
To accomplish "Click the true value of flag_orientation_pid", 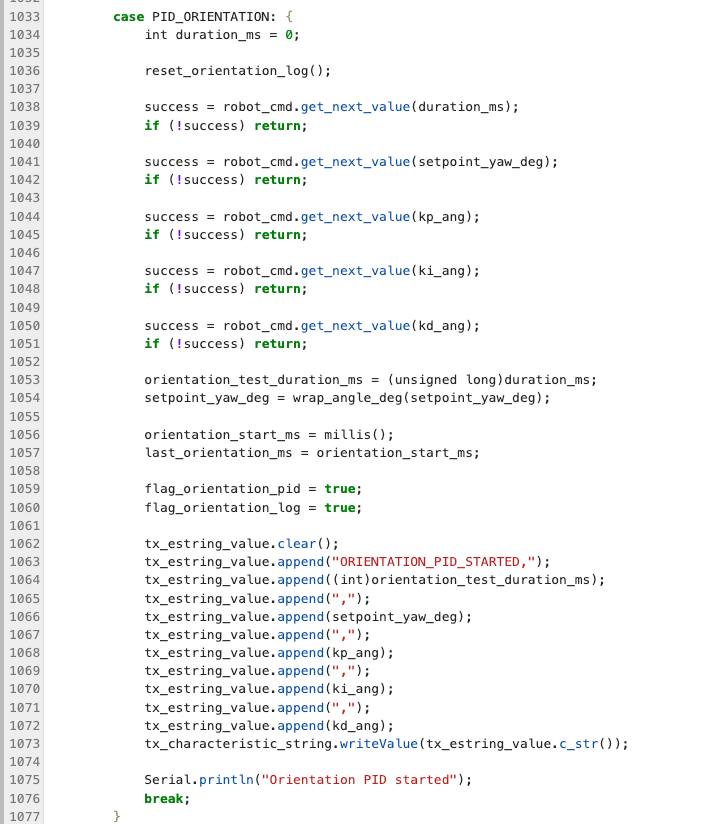I will pos(340,489).
